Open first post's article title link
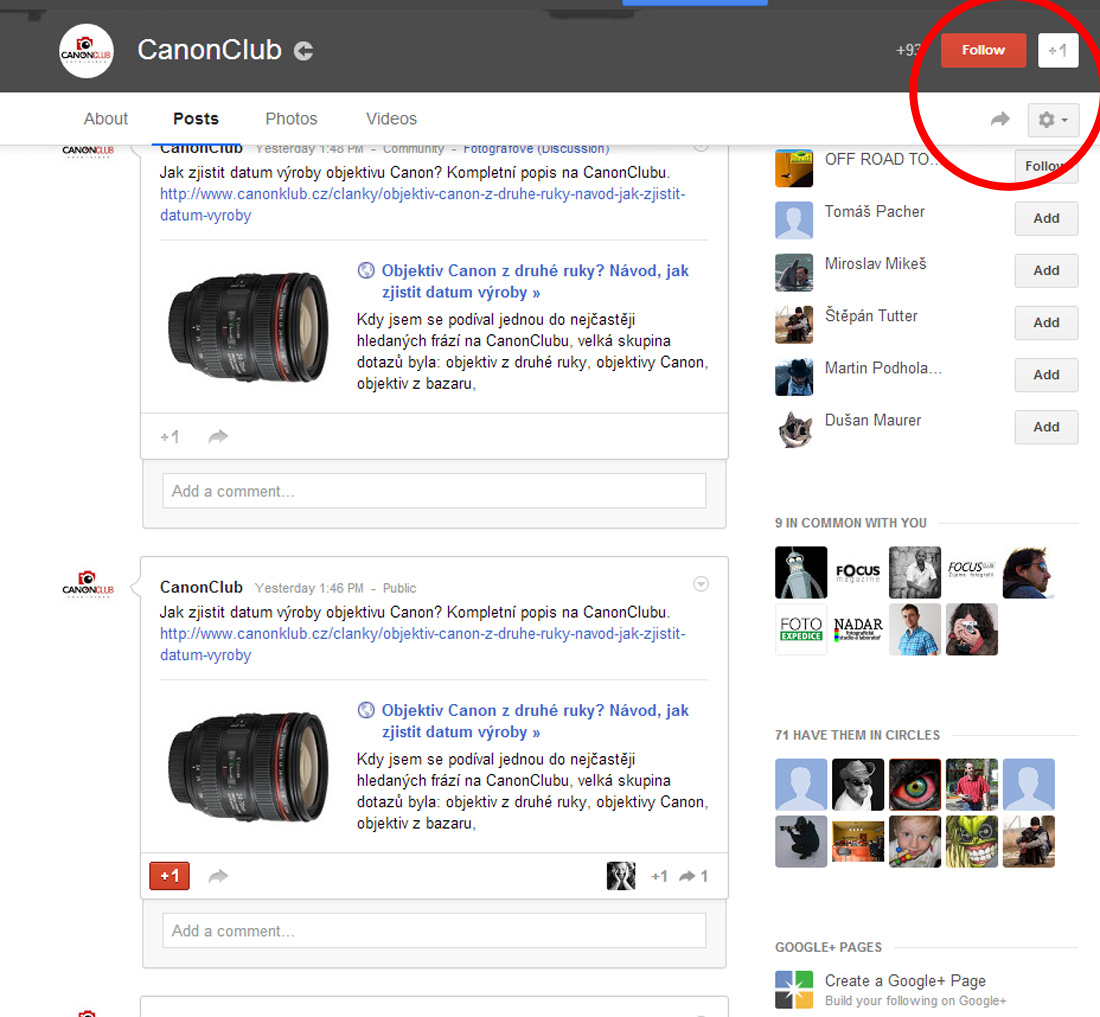The height and width of the screenshot is (1017, 1100). click(x=535, y=281)
